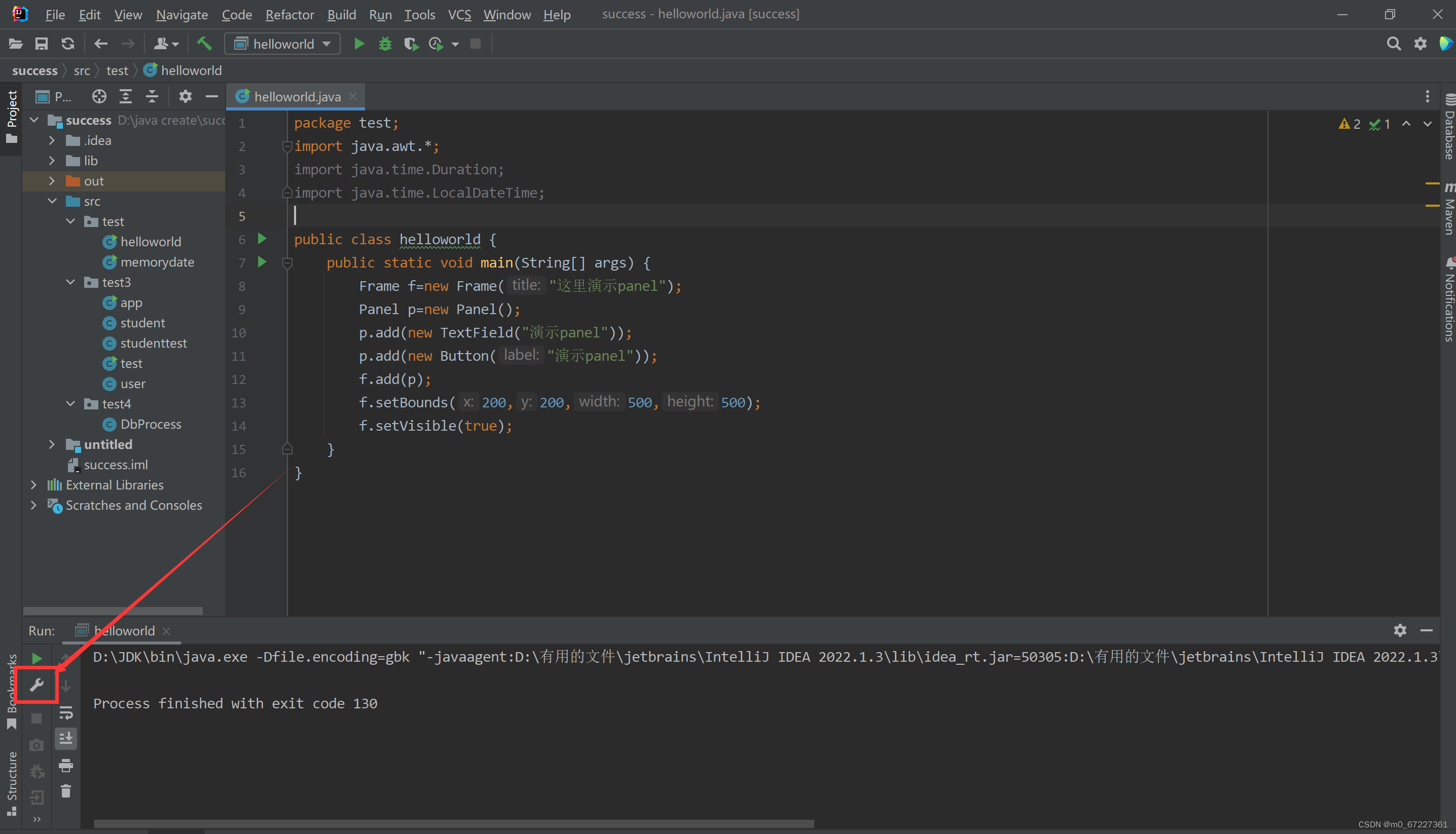Click the Clear All trash icon in console
Image resolution: width=1456 pixels, height=834 pixels.
pos(66,791)
